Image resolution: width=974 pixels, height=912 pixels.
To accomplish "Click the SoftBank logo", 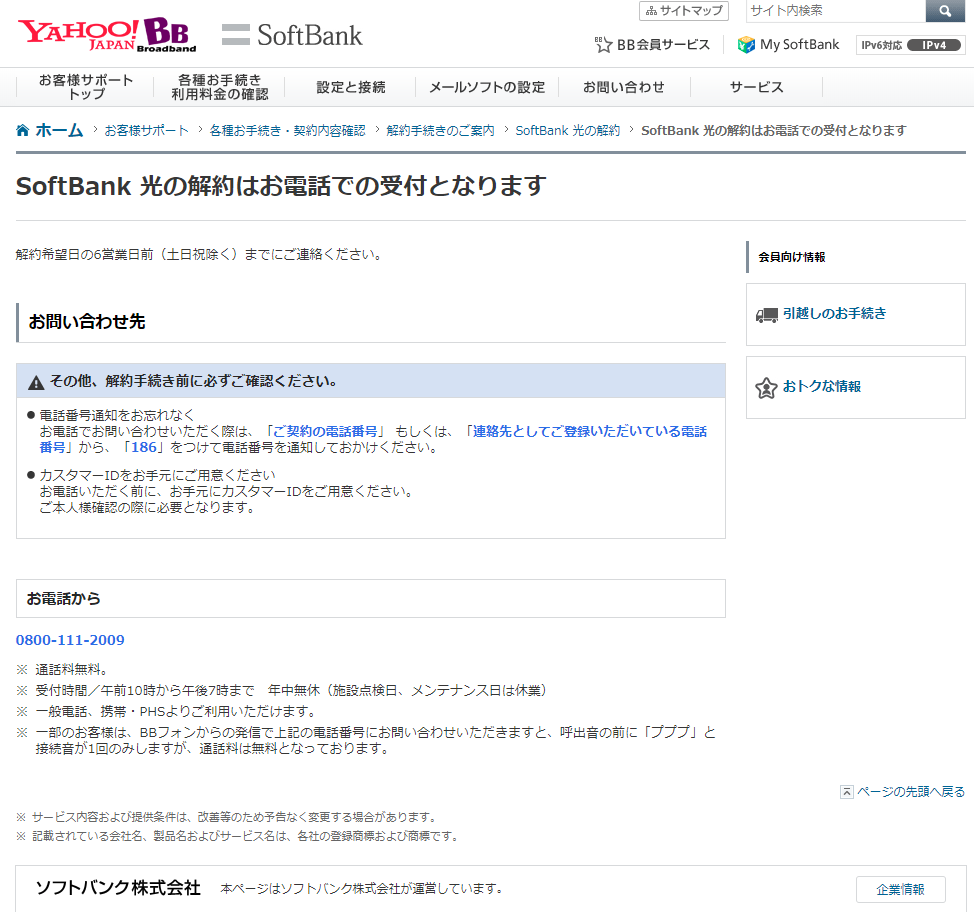I will pos(292,35).
